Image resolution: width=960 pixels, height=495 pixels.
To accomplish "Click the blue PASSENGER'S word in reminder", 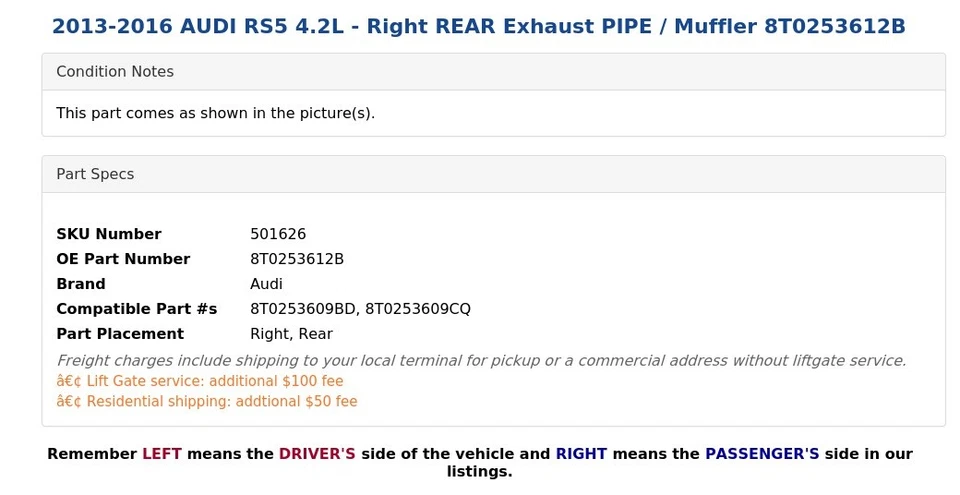I will tap(762, 454).
